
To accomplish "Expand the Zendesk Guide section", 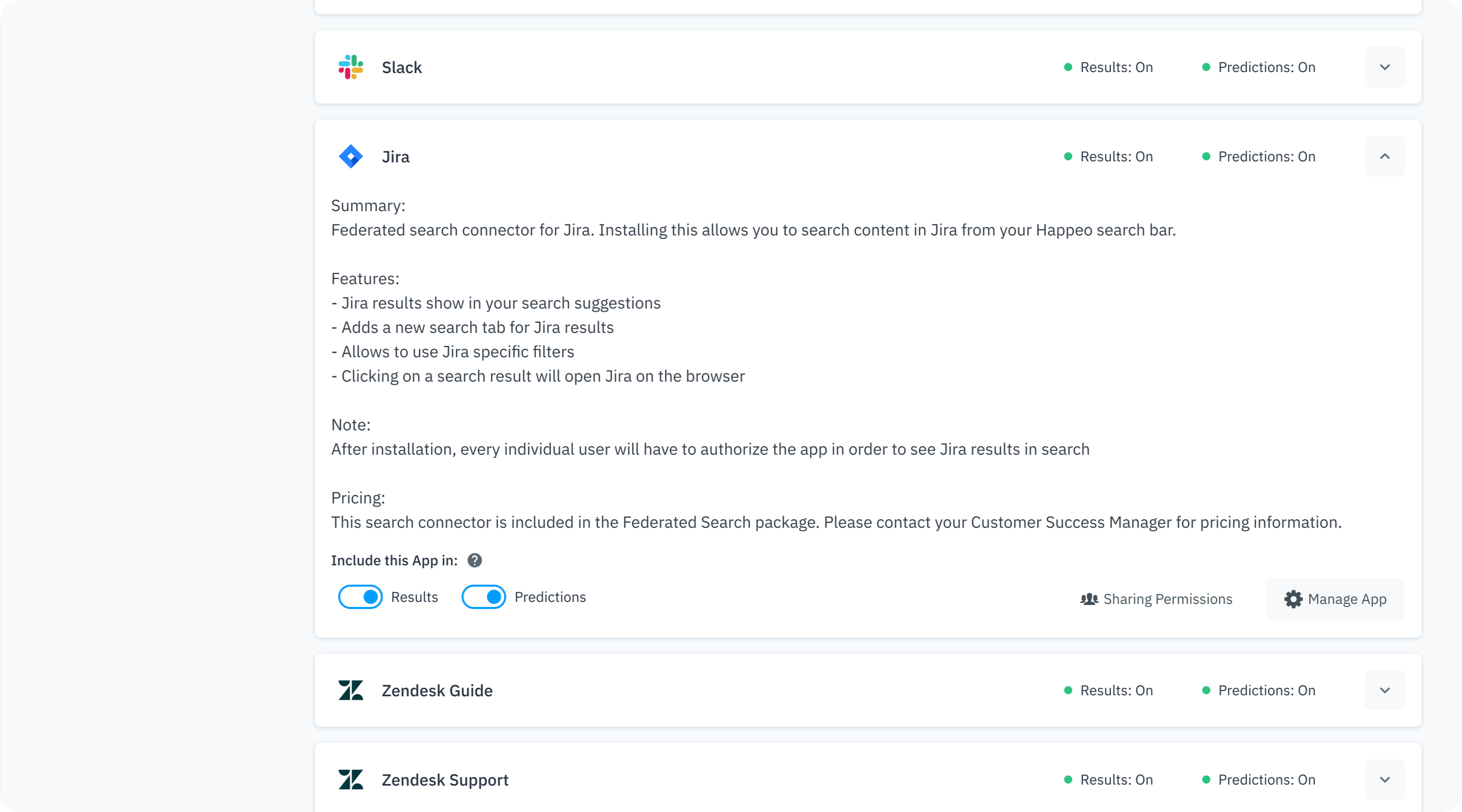I will click(x=1384, y=690).
